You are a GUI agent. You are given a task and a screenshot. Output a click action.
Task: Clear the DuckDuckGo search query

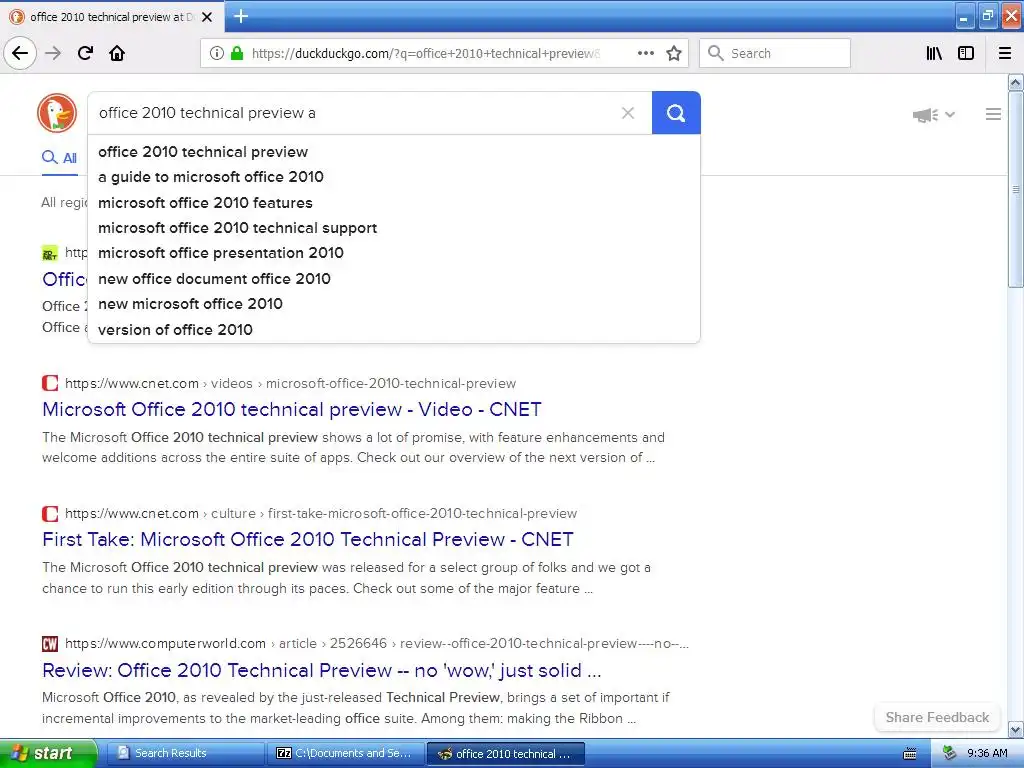[628, 113]
